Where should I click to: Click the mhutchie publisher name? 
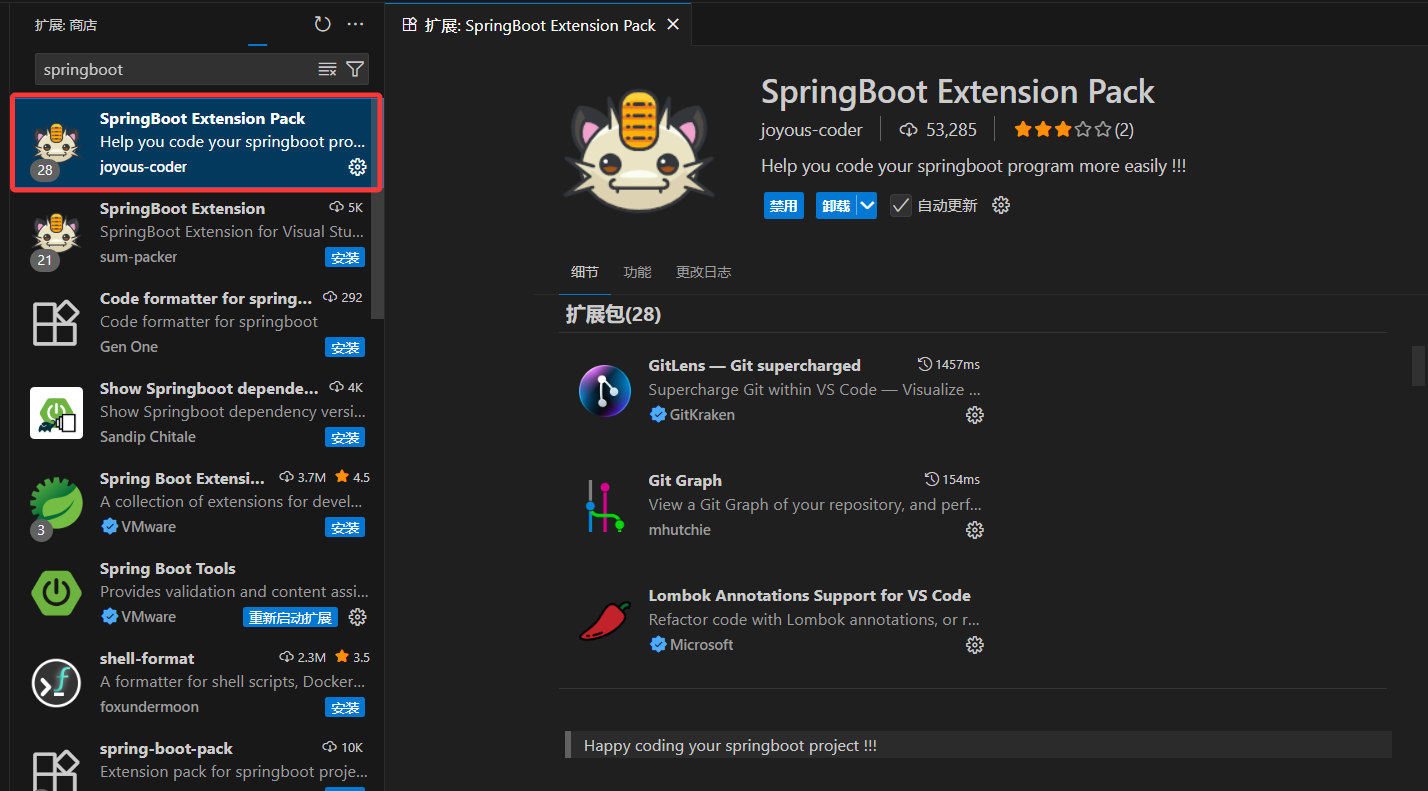coord(679,530)
